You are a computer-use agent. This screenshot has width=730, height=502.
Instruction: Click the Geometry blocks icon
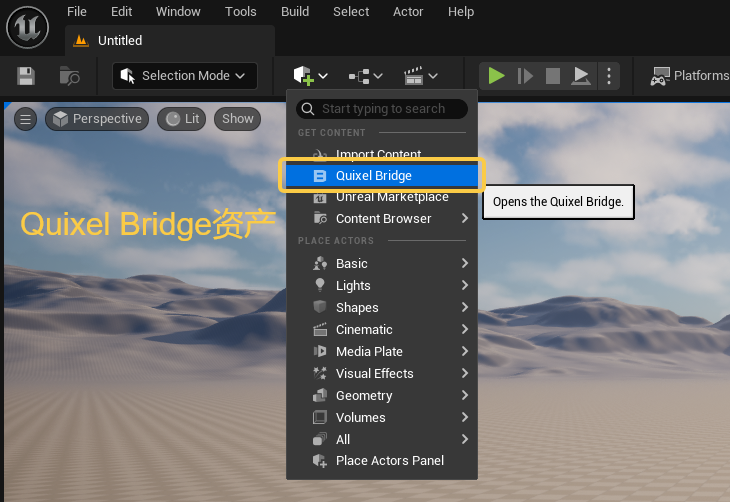(x=320, y=395)
